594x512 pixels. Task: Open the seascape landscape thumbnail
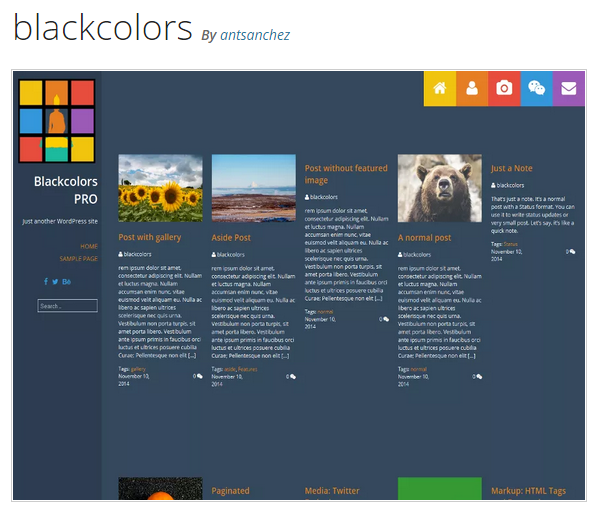pos(254,188)
